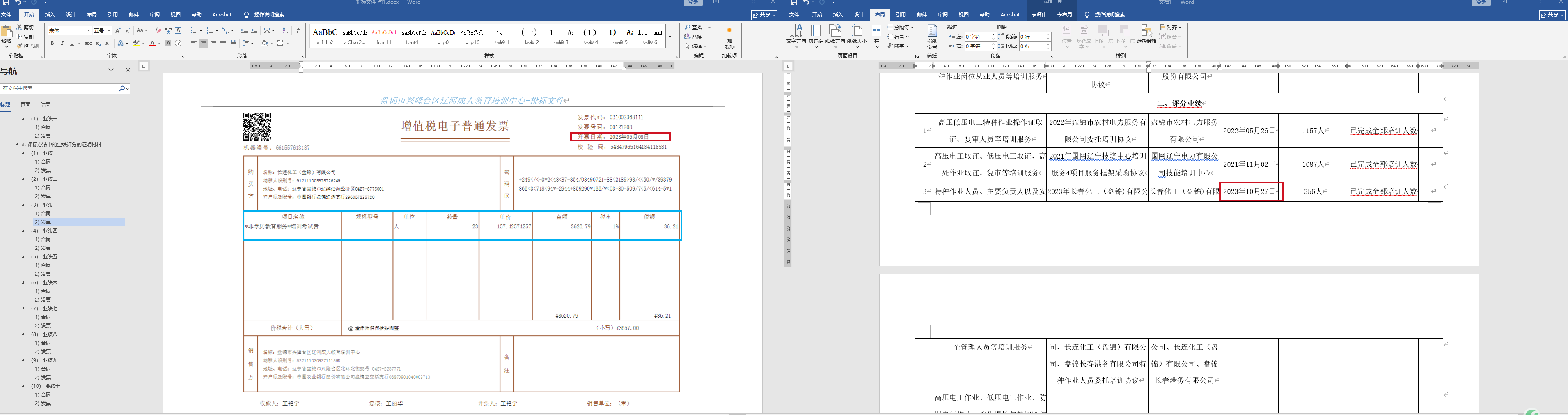Increase font size with the grow-font icon
Image resolution: width=1568 pixels, height=415 pixels.
click(118, 30)
